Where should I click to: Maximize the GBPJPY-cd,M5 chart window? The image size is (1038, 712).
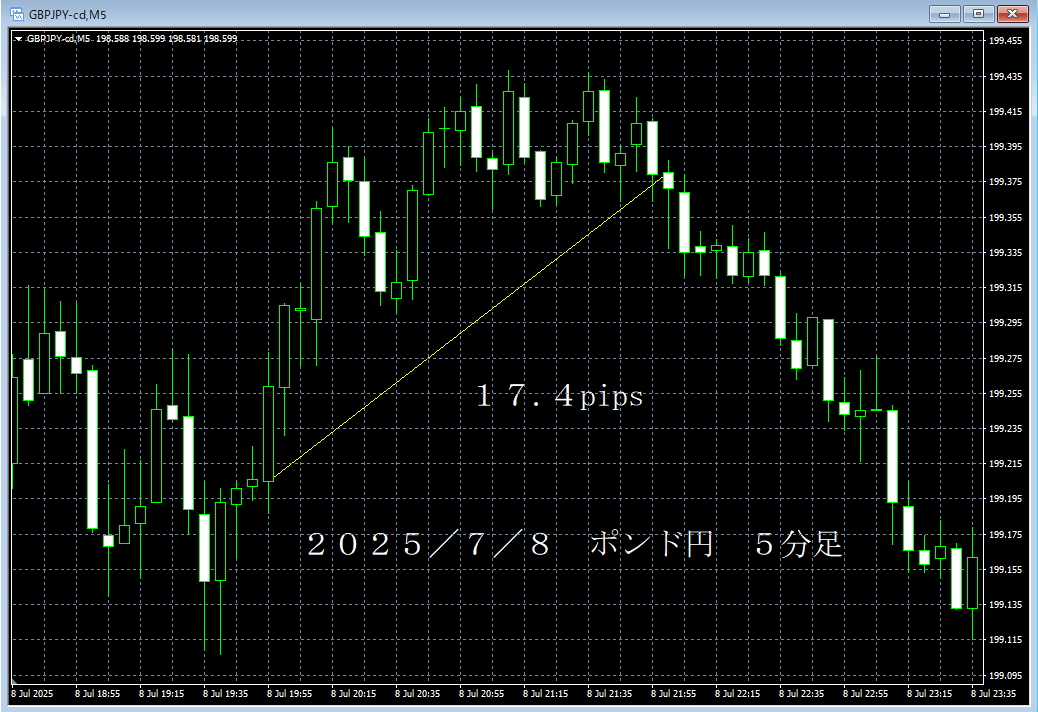click(978, 14)
